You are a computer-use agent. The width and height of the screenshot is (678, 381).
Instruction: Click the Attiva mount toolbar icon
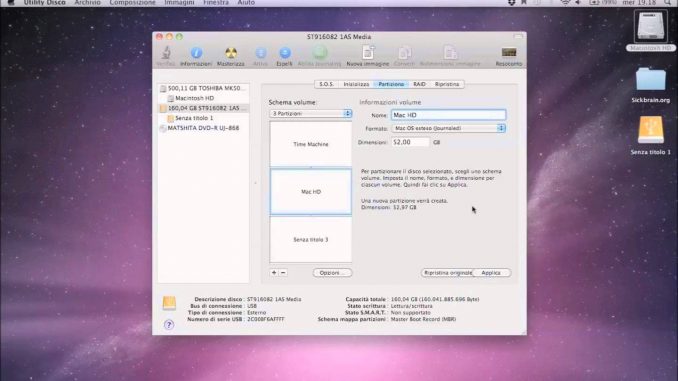pos(260,53)
